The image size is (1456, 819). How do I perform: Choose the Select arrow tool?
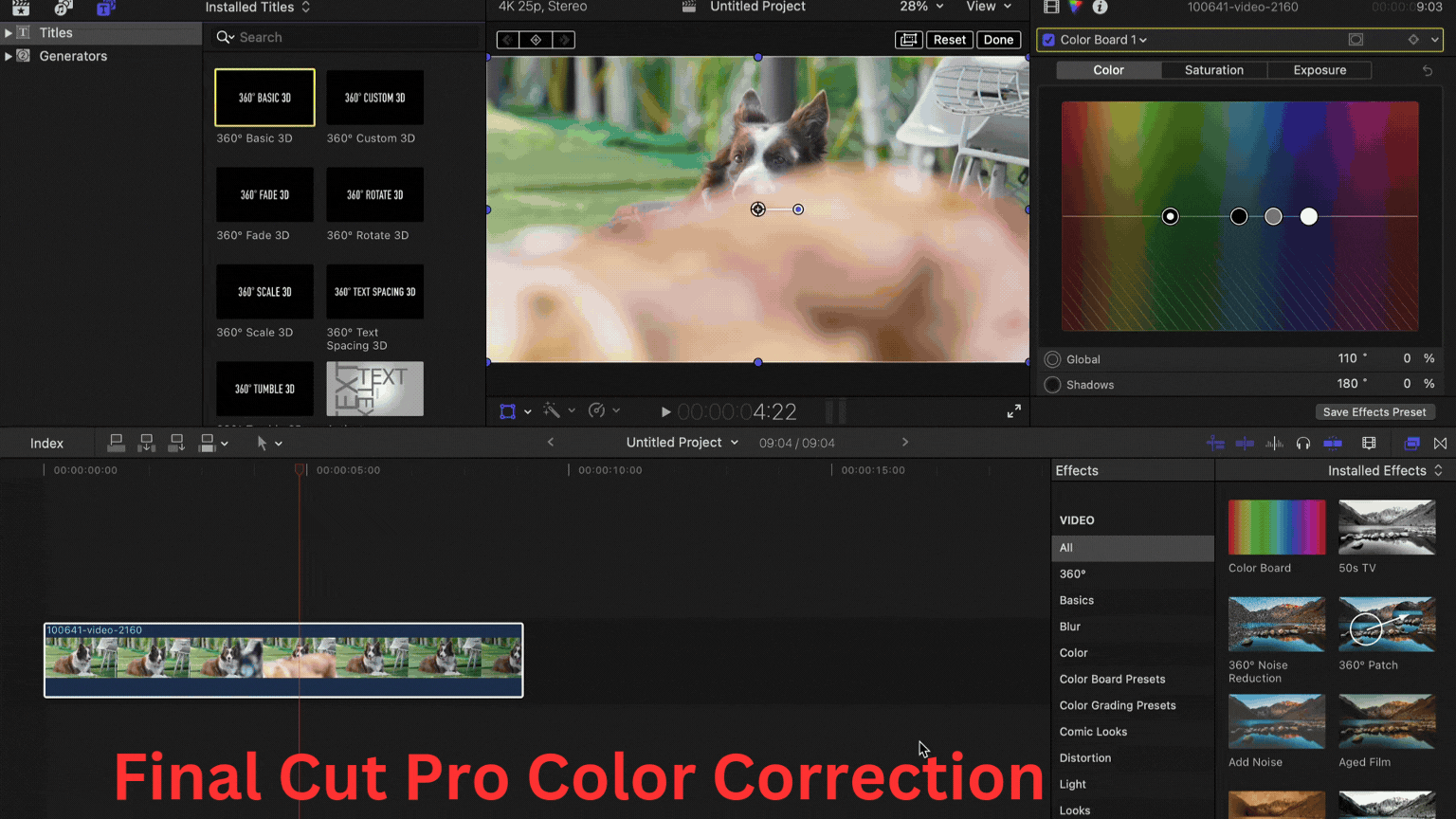pyautogui.click(x=262, y=443)
